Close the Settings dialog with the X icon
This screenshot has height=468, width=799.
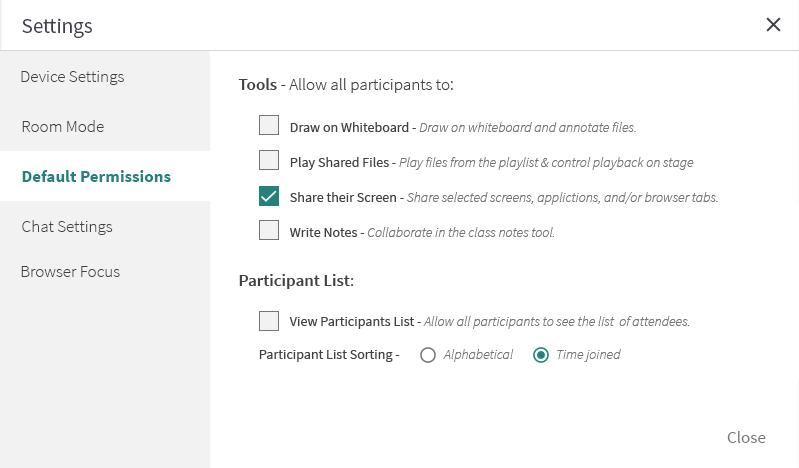[x=773, y=25]
